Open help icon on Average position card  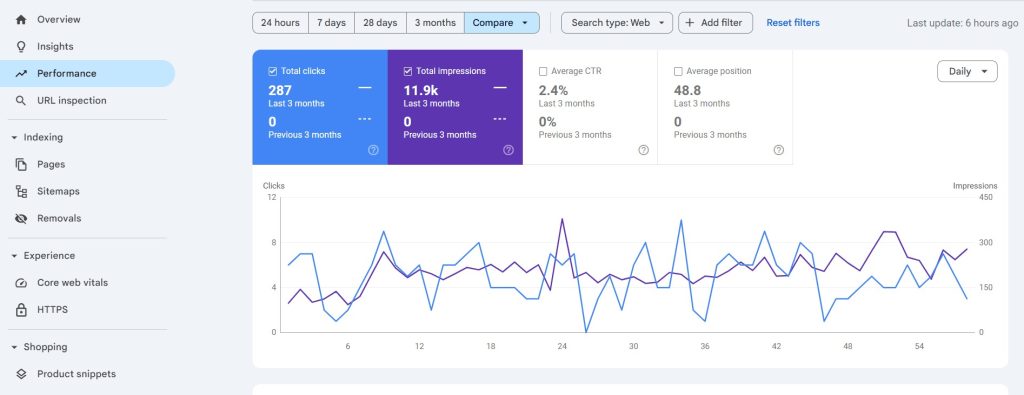778,150
